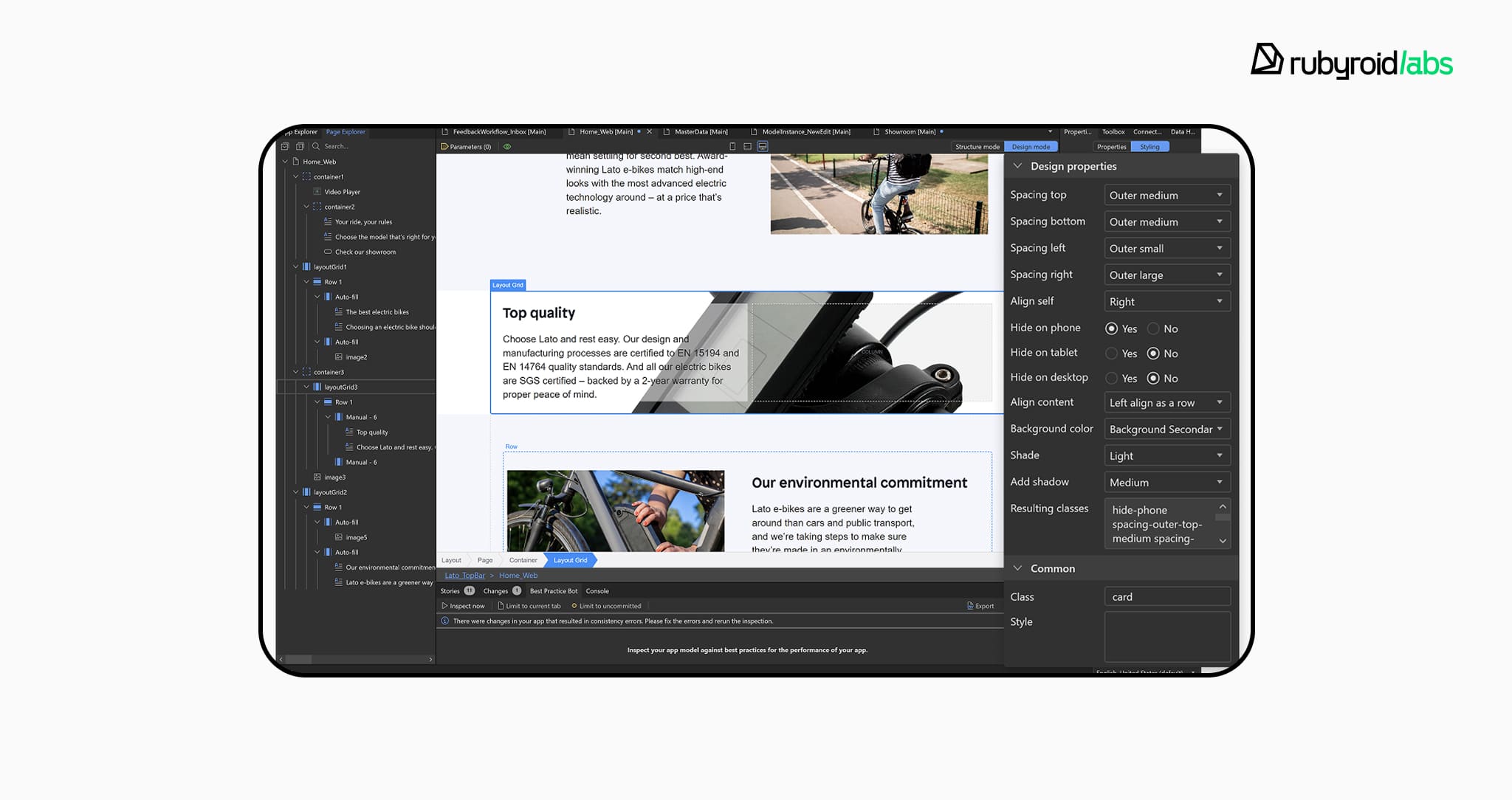Viewport: 1512px width, 800px height.
Task: Click the search magnifier icon in Page Explorer
Action: tap(316, 146)
